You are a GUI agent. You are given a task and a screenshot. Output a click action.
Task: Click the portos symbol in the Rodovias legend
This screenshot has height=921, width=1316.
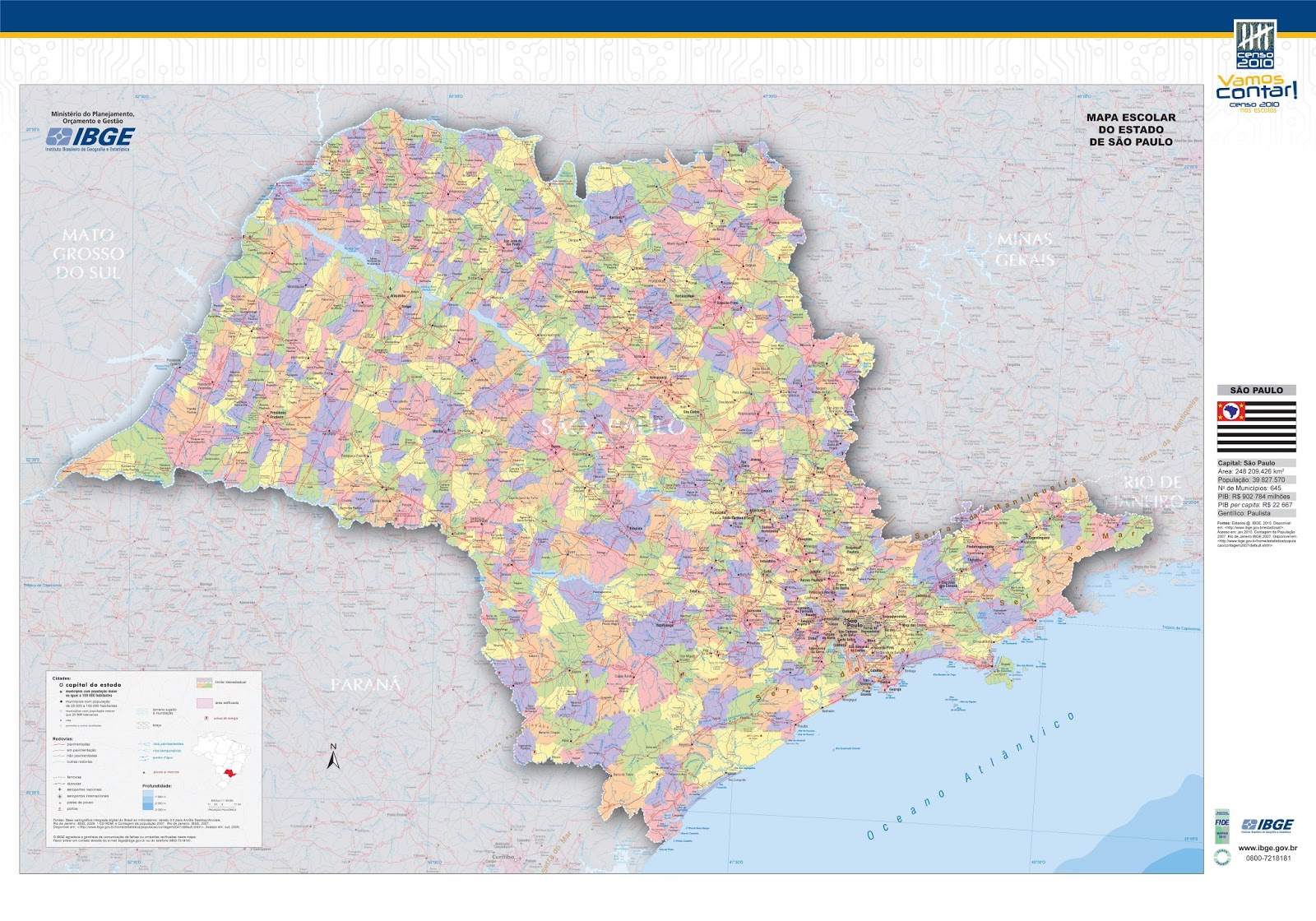click(x=59, y=808)
